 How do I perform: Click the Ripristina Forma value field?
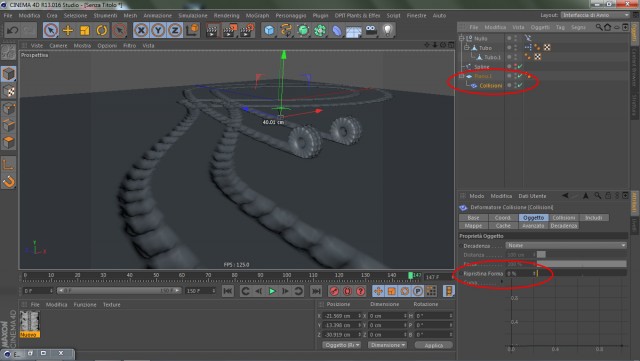tap(521, 273)
